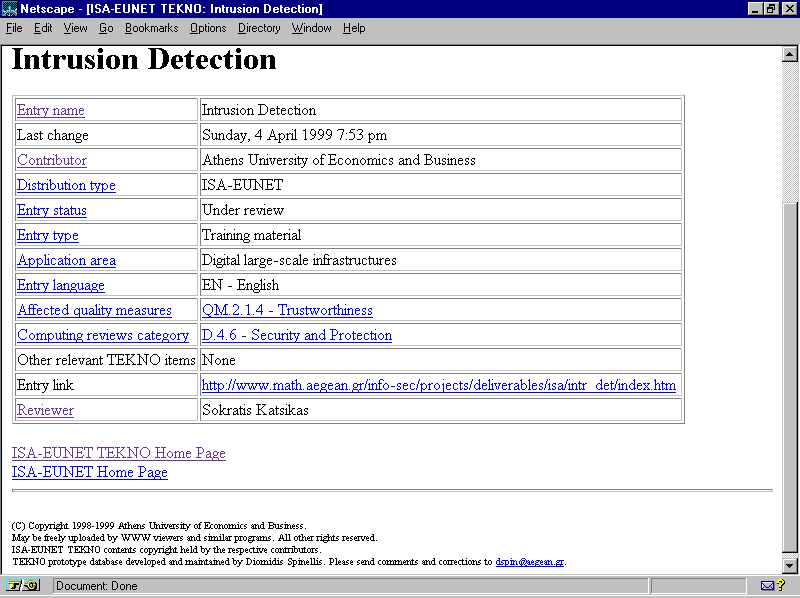Click the 'Sunday, 4 April 1999 7:53 pm' cell
Viewport: 800px width, 598px height.
coord(441,135)
